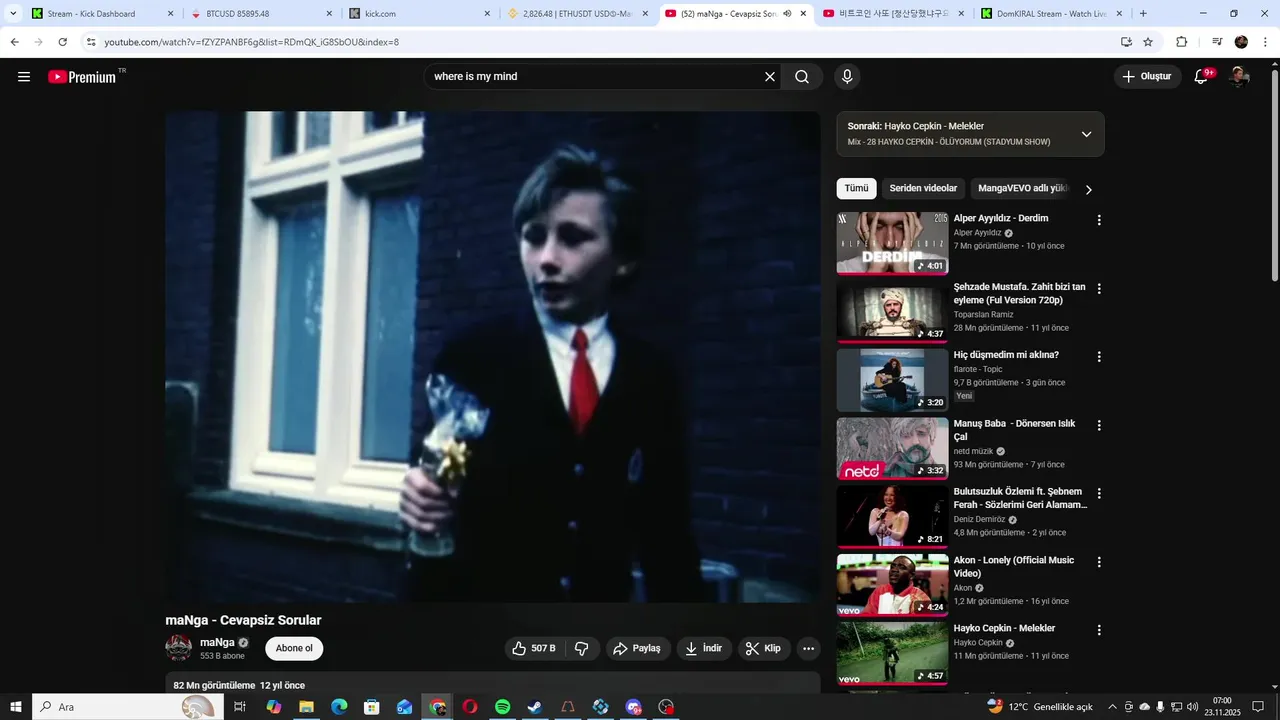Open taskbar volume control
This screenshot has width=1280, height=720.
pyautogui.click(x=1193, y=707)
